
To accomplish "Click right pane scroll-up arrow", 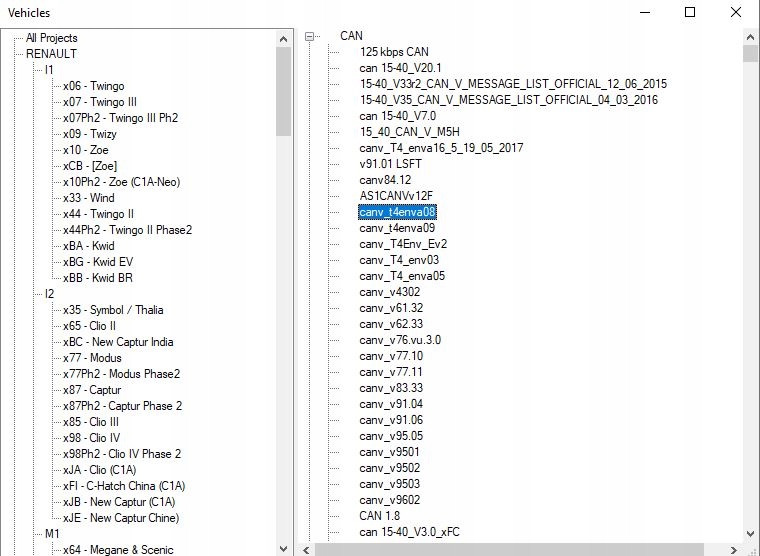I will point(750,37).
